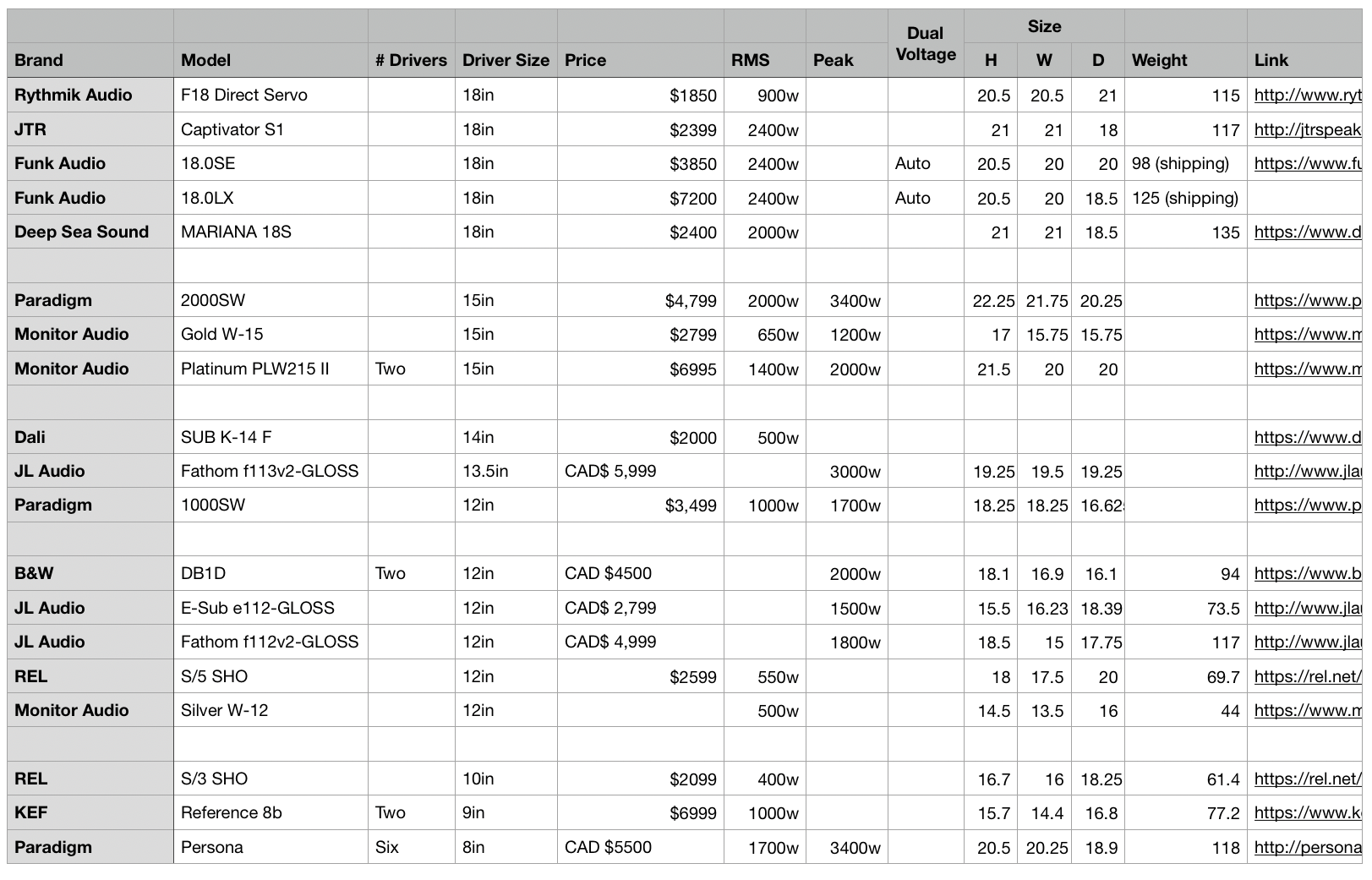Open the REL S/5 SHO link
This screenshot has width=1372, height=880.
1307,676
